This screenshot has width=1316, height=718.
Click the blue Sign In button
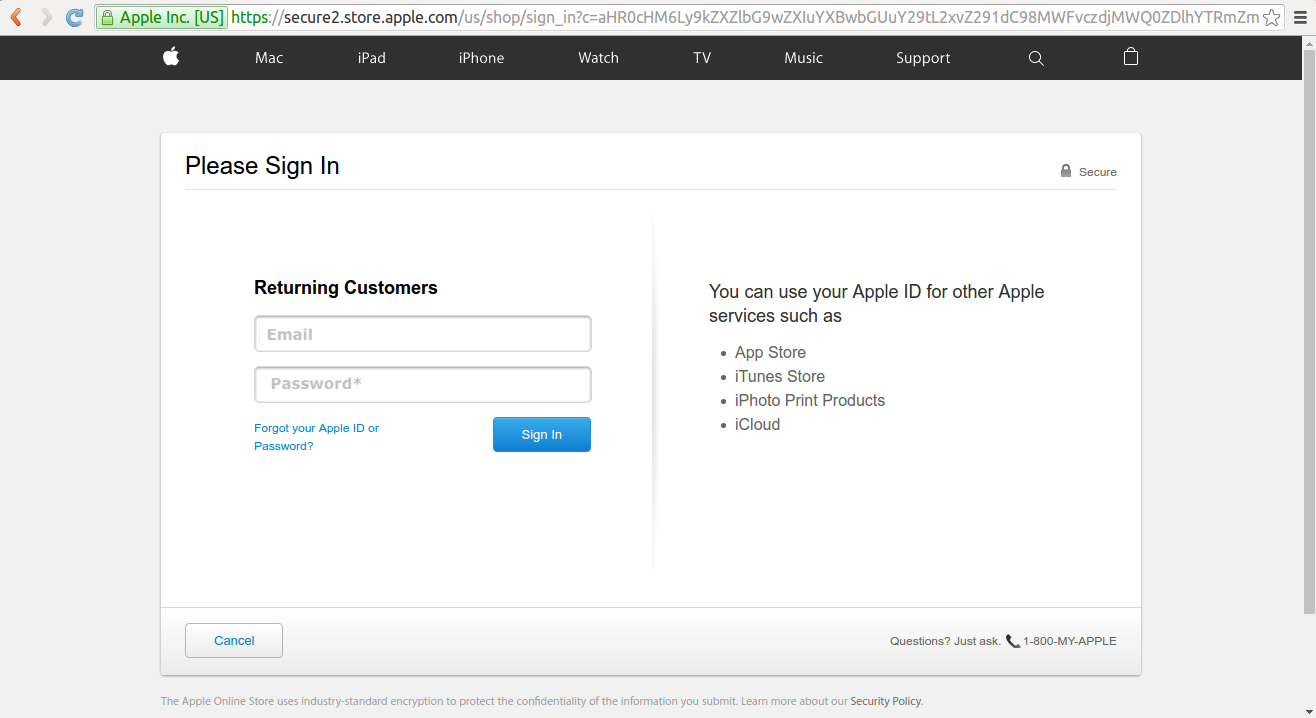click(542, 434)
